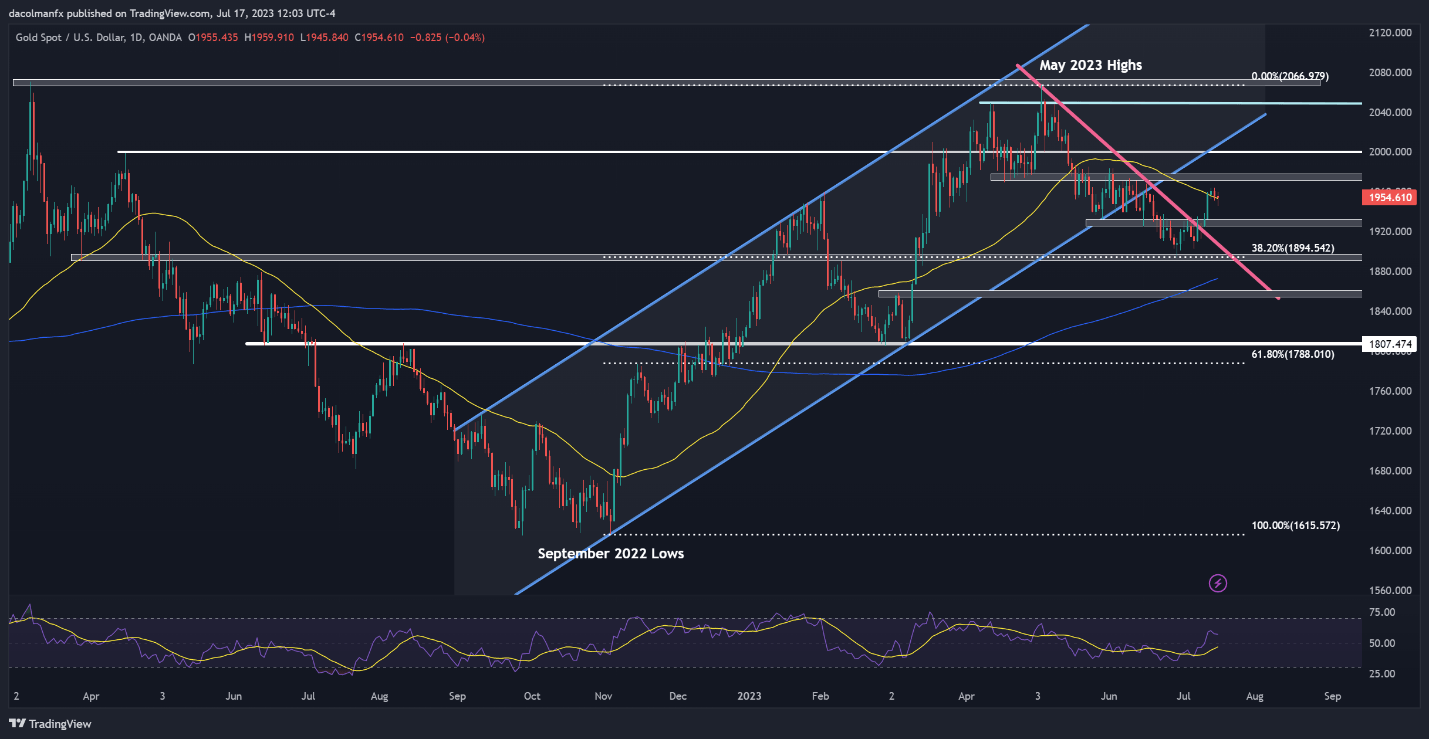
Task: Click the red 1954.610 current price tag
Action: (x=1392, y=198)
